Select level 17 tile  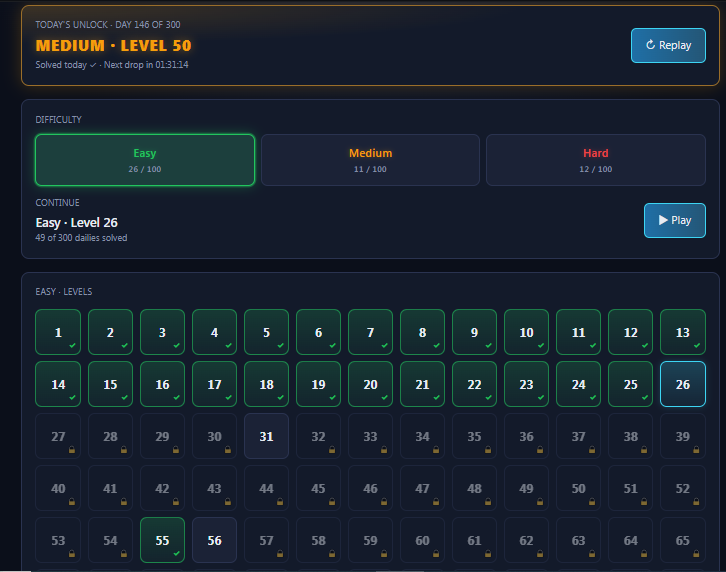point(214,384)
